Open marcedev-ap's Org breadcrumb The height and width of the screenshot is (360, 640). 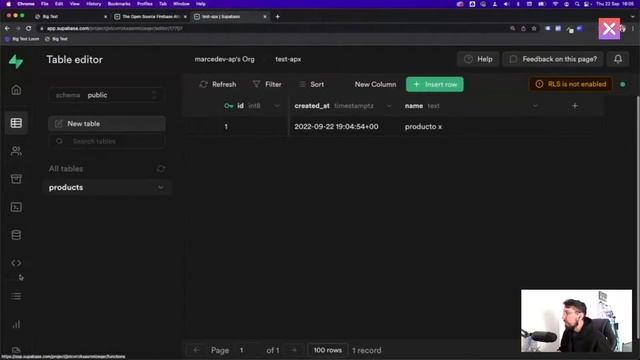pyautogui.click(x=224, y=59)
